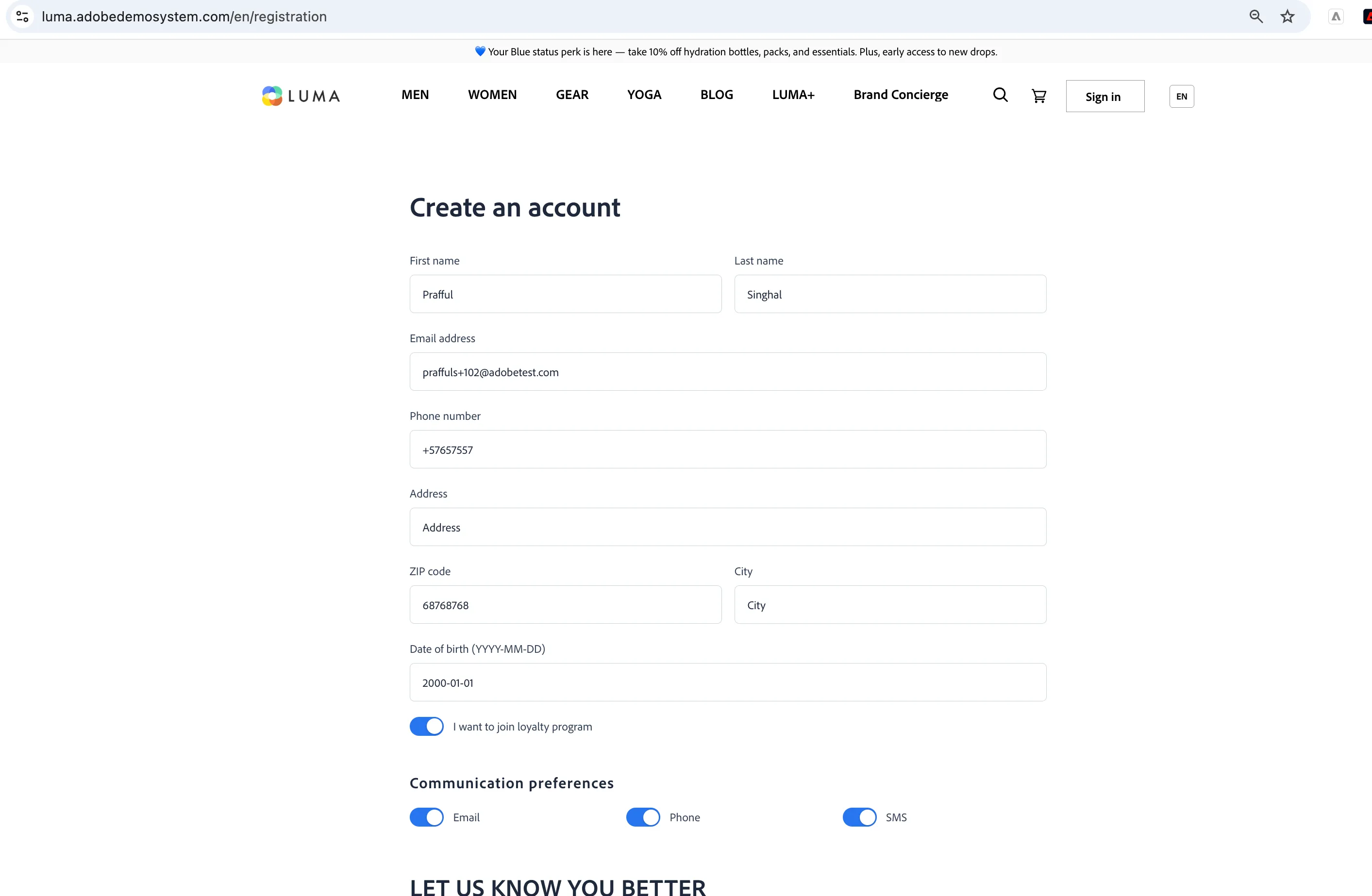Screen dimensions: 1372x896
Task: Click the Address input field
Action: [x=727, y=527]
